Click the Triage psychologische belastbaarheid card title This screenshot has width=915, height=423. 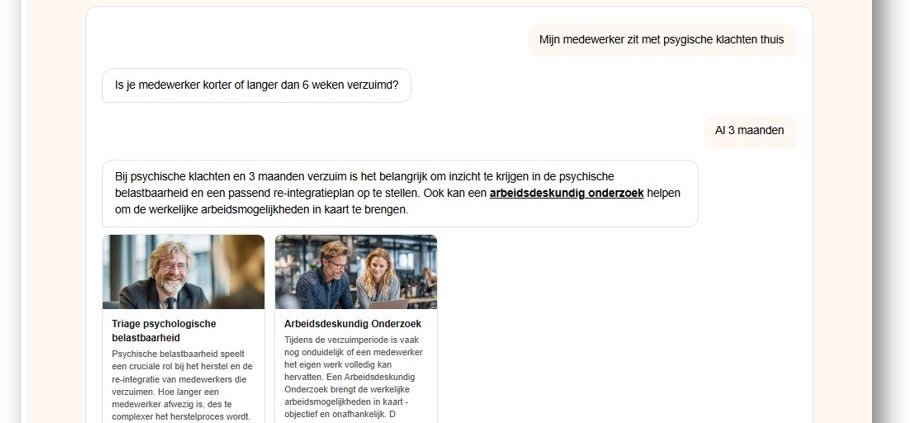tap(164, 331)
